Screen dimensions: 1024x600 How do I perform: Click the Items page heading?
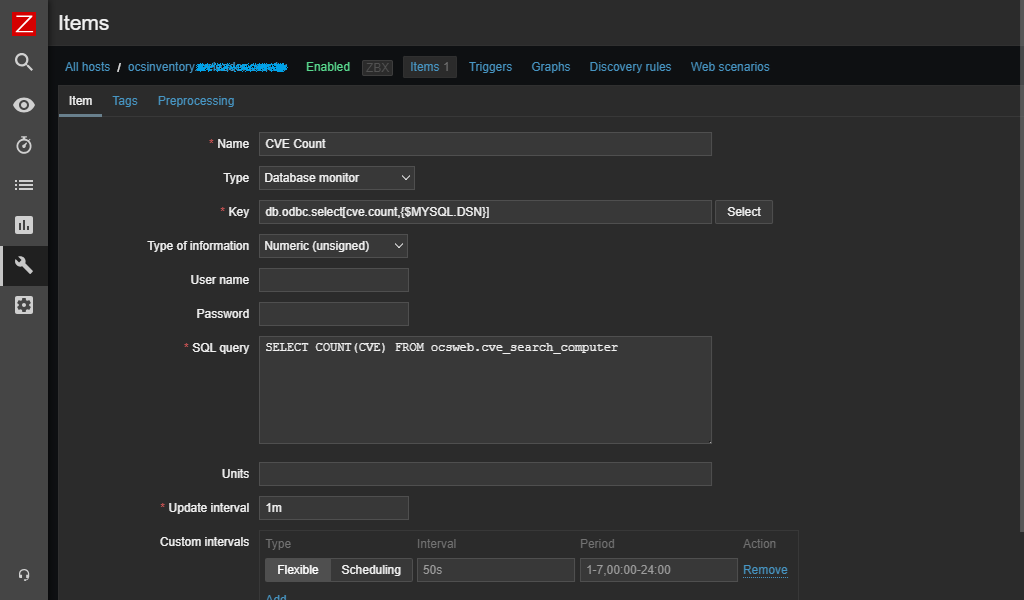click(x=84, y=24)
